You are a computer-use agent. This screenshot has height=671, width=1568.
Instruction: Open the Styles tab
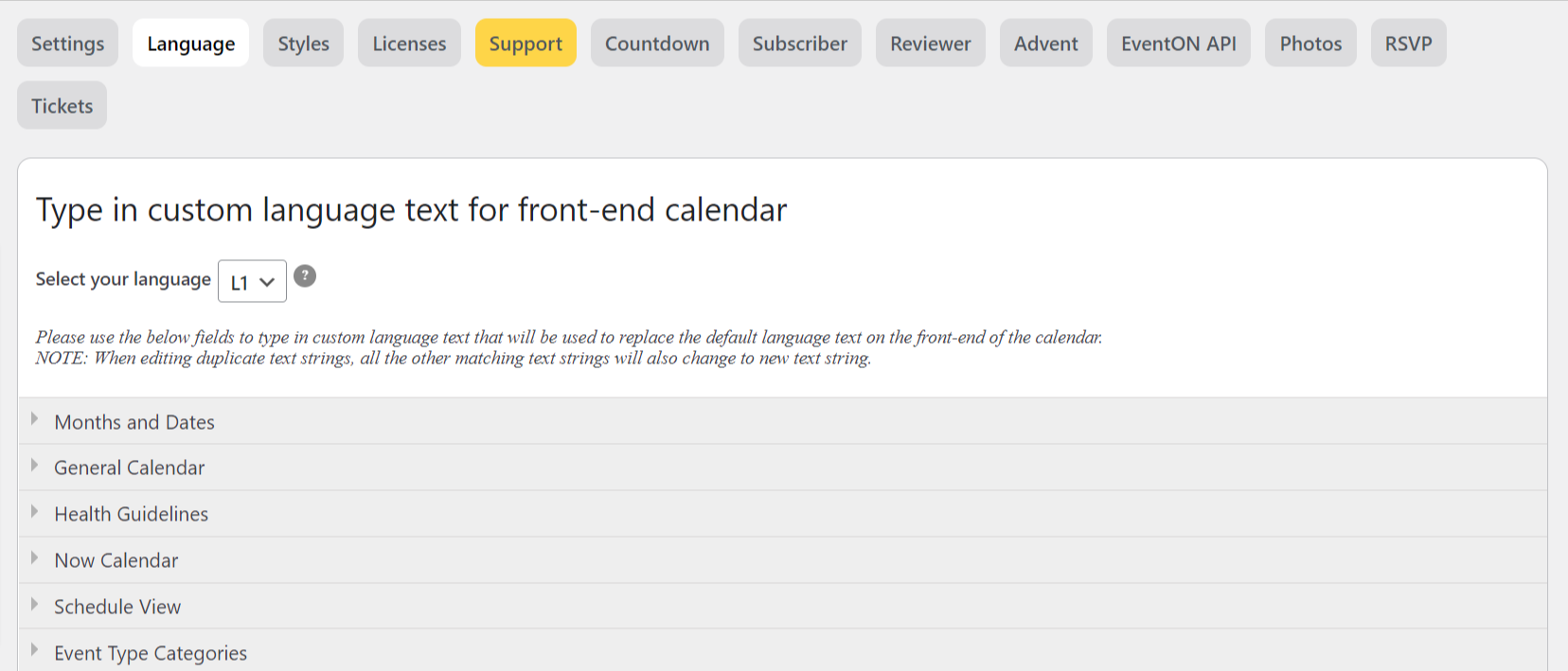(x=303, y=43)
